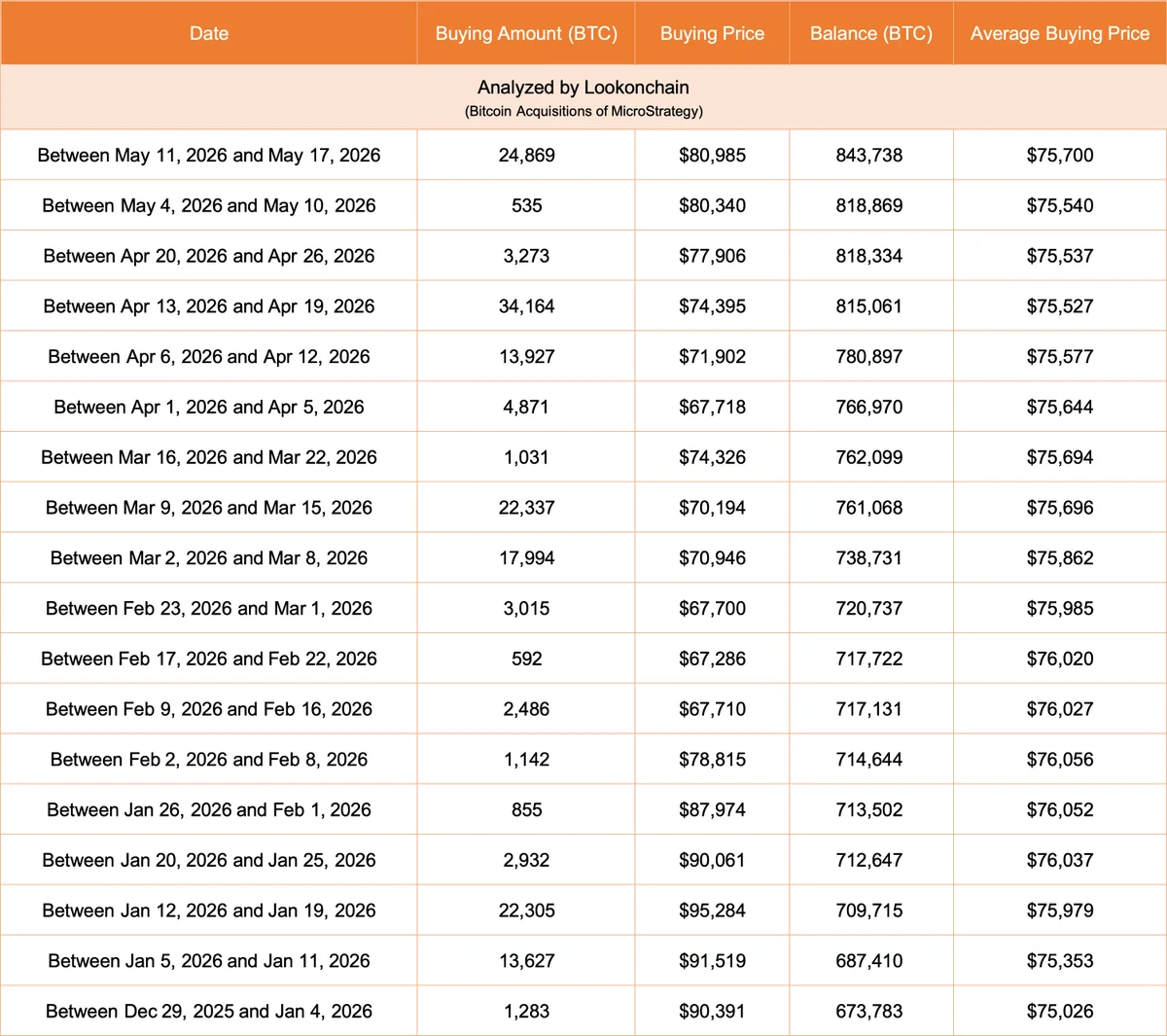Click the Apr 6 to Apr 12, 2026 row date
1167x1036 pixels.
click(x=209, y=357)
